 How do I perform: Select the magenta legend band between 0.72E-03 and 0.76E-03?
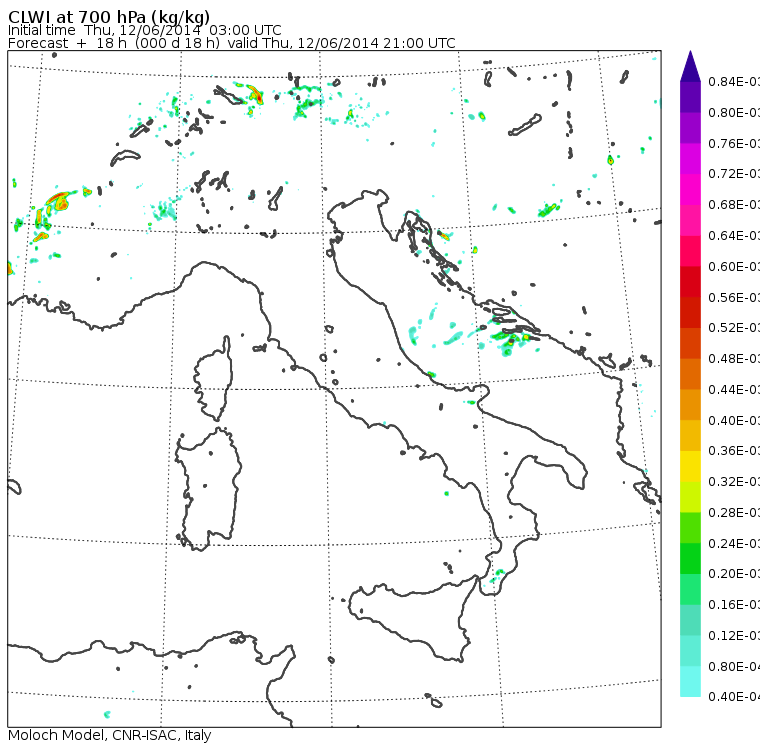pos(690,159)
